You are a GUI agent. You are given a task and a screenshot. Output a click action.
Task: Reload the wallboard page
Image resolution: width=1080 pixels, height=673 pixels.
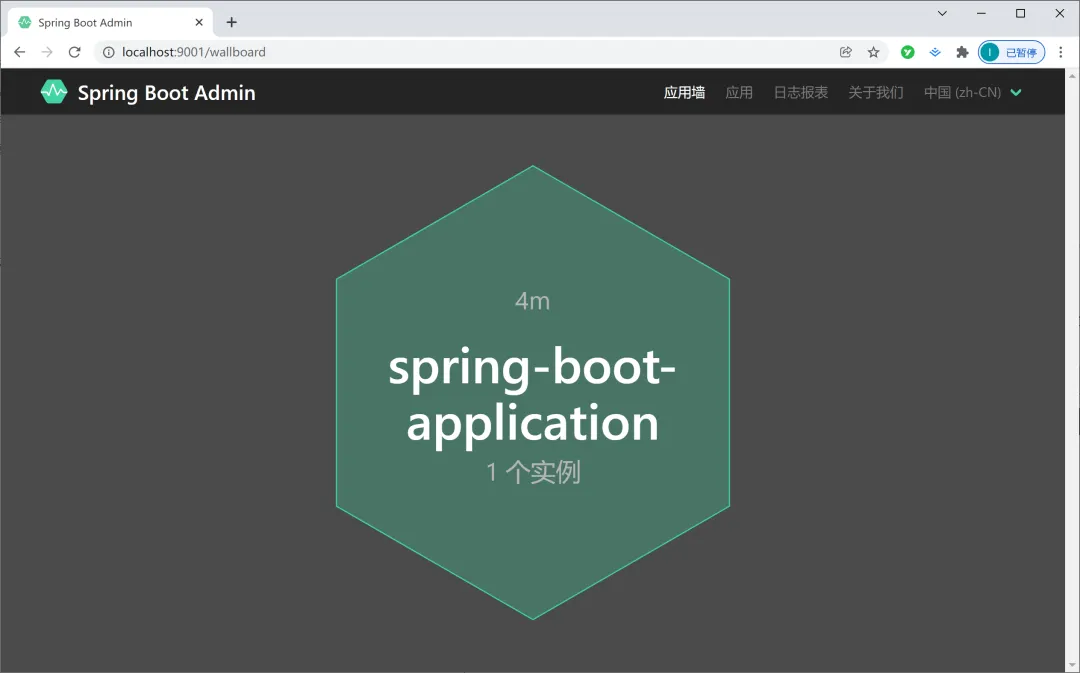74,52
